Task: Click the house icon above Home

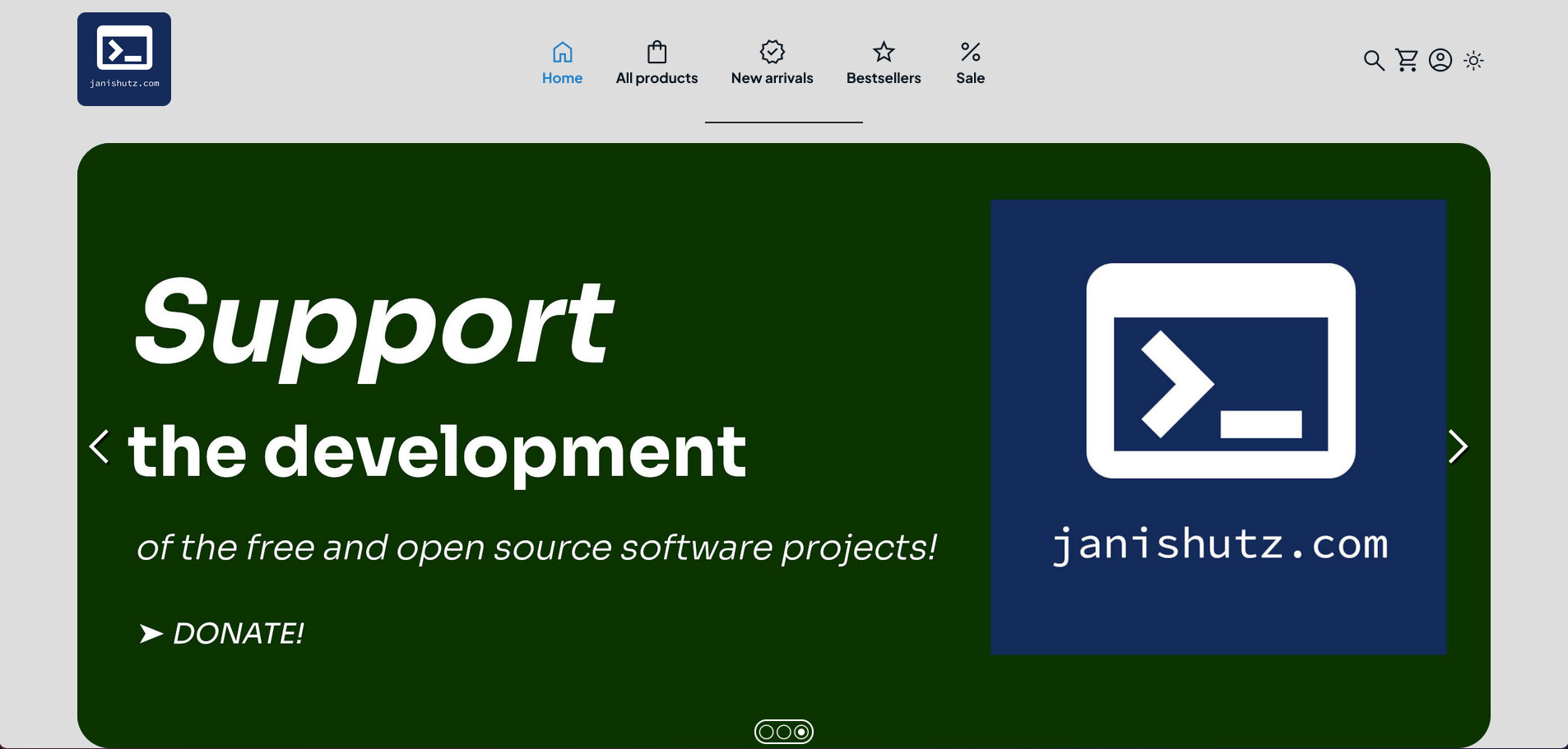Action: click(562, 53)
